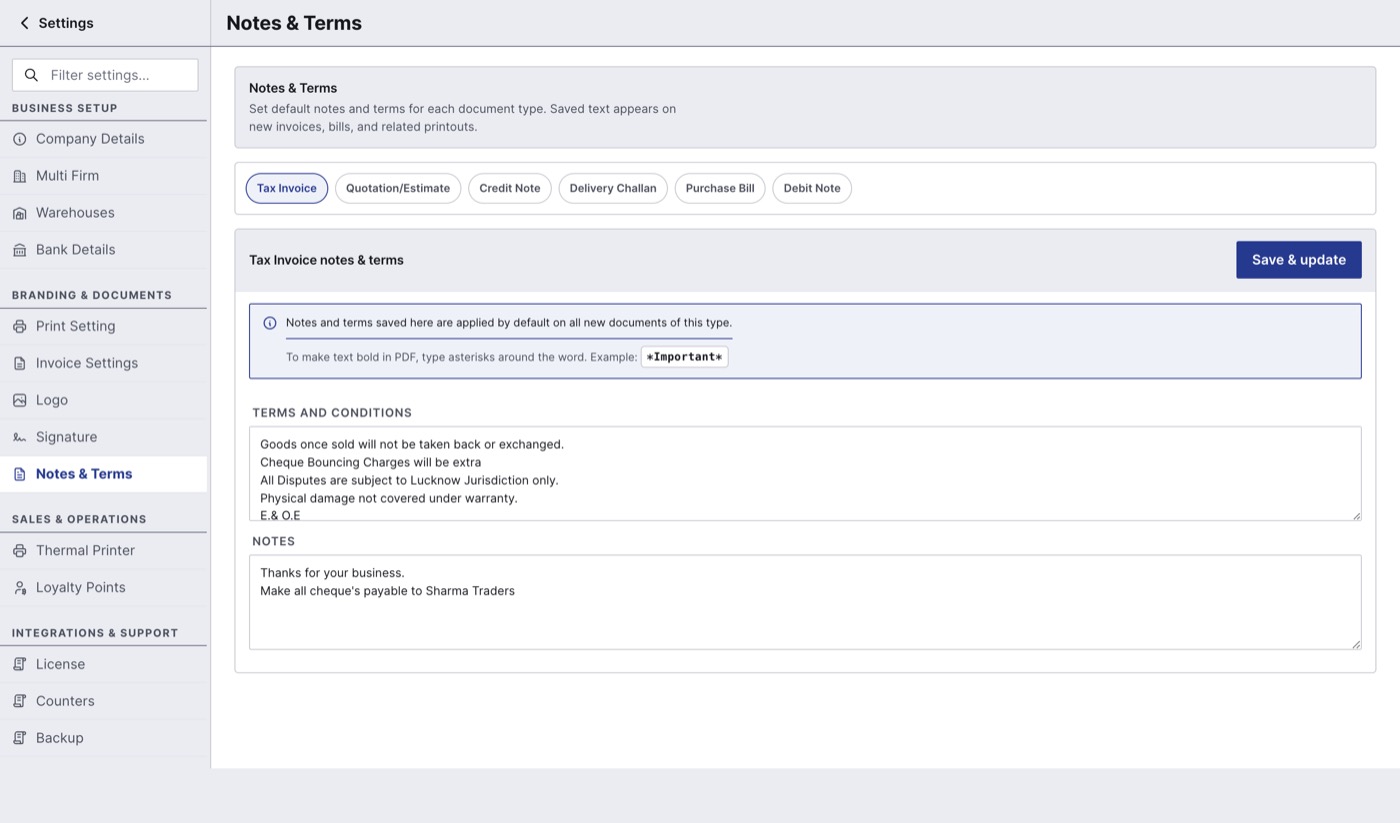Click the back chevron beside Settings
This screenshot has width=1400, height=823.
24,23
